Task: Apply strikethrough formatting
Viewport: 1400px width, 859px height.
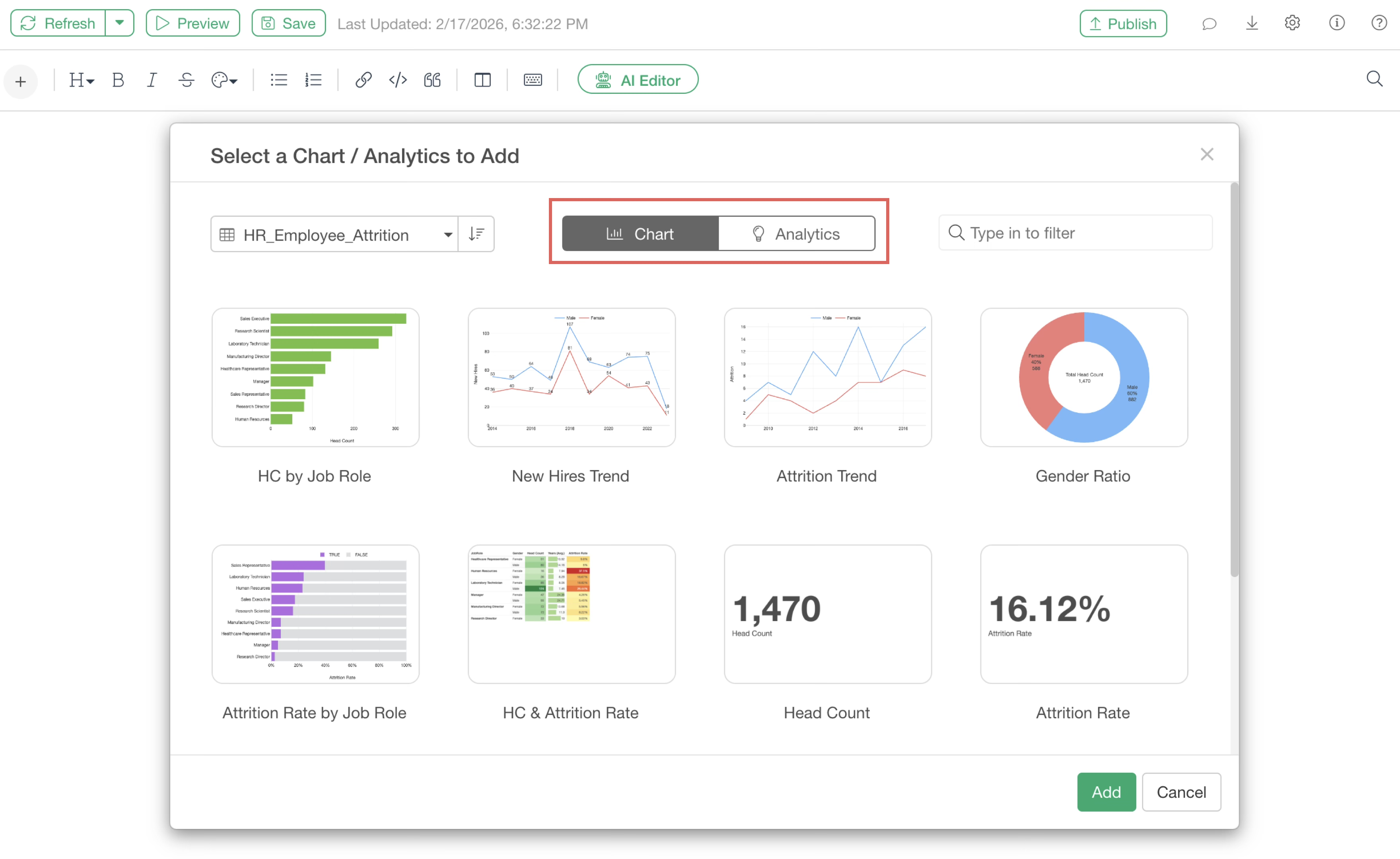Action: [187, 80]
